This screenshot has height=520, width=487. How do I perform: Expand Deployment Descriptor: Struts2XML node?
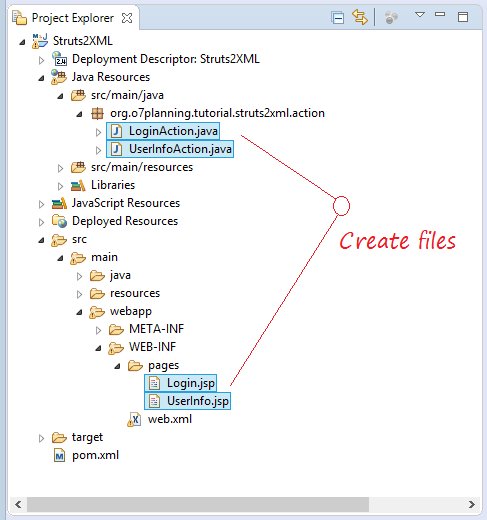41,60
